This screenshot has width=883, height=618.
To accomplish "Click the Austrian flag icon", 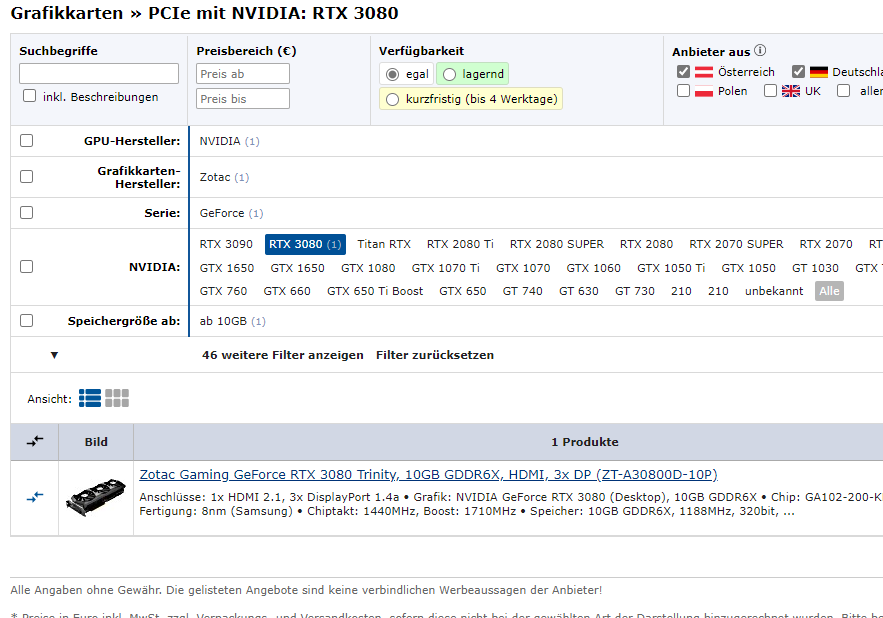I will click(x=704, y=72).
